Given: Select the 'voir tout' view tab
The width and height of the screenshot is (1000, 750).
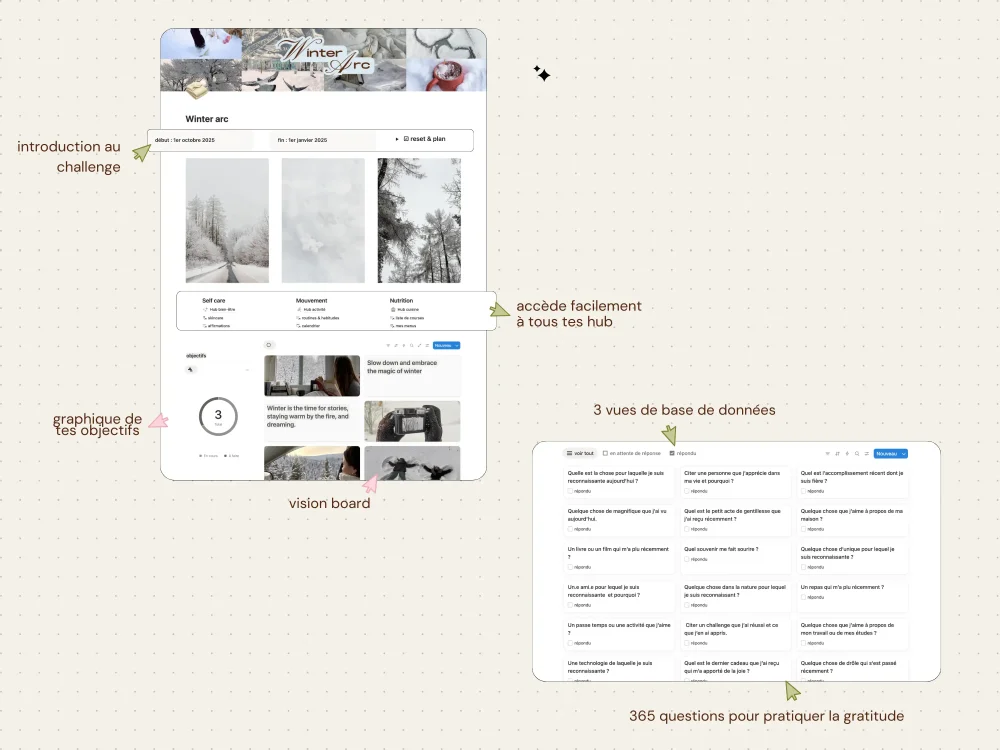Looking at the screenshot, I should tap(580, 453).
